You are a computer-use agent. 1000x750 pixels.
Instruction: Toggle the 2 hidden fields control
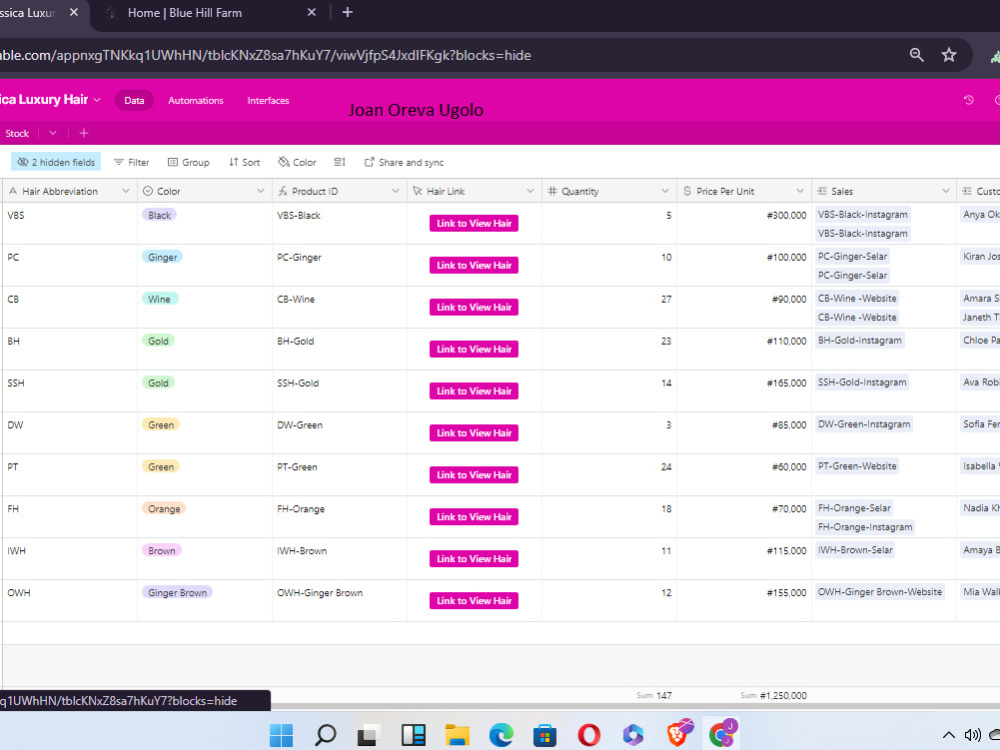56,162
